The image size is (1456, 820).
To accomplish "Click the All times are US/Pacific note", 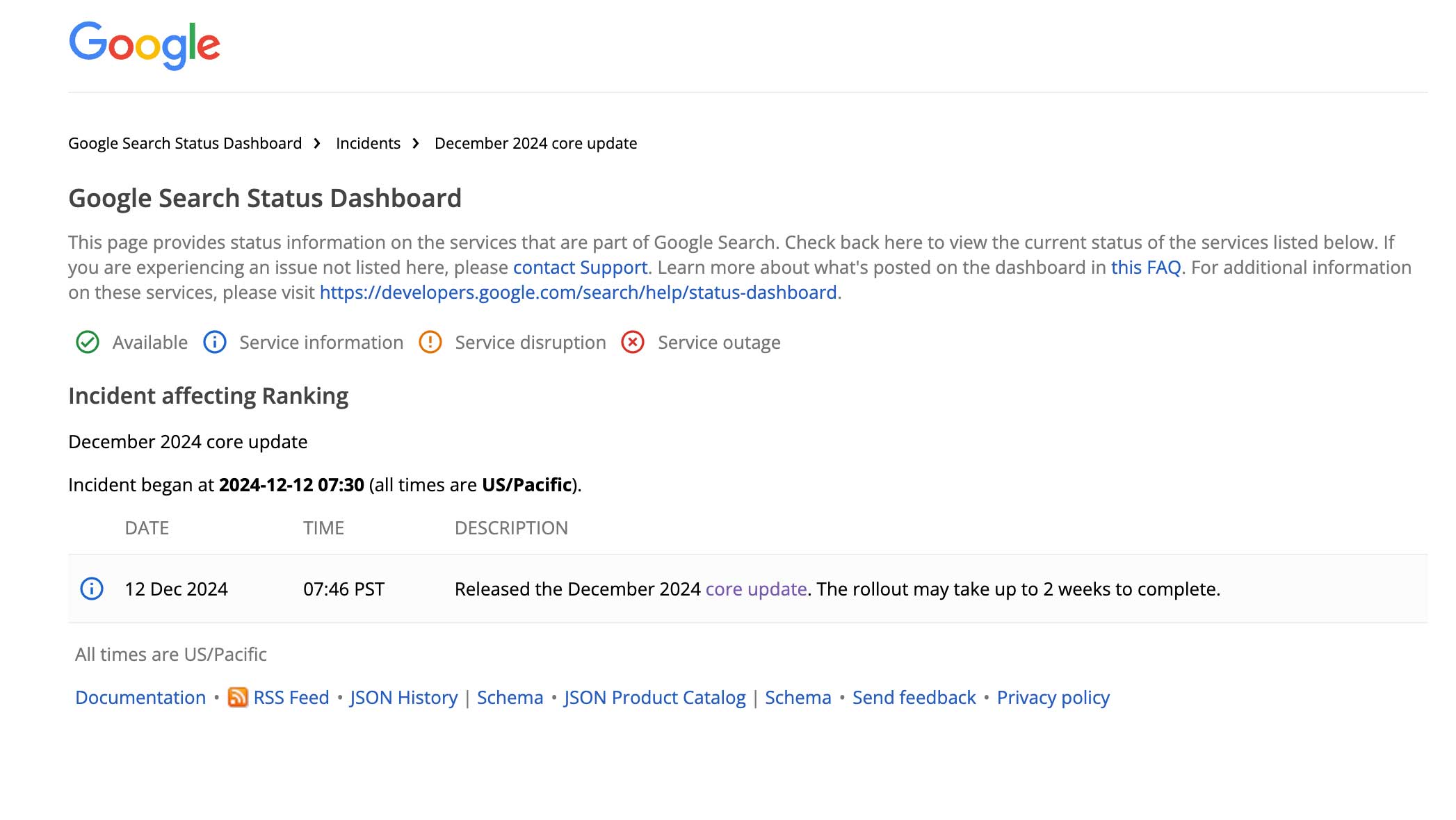I will point(171,655).
